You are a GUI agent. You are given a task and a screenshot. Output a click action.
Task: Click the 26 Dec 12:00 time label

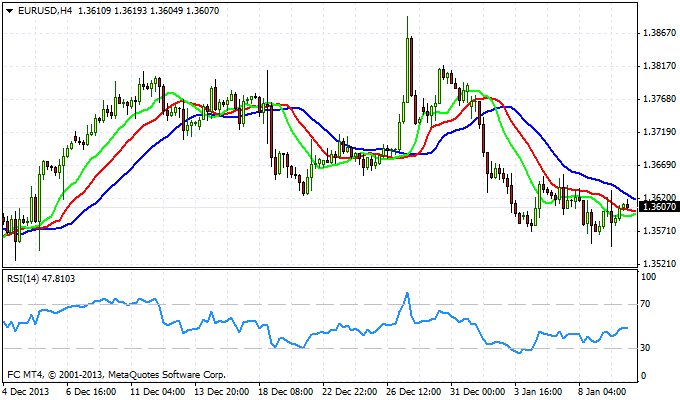414,392
